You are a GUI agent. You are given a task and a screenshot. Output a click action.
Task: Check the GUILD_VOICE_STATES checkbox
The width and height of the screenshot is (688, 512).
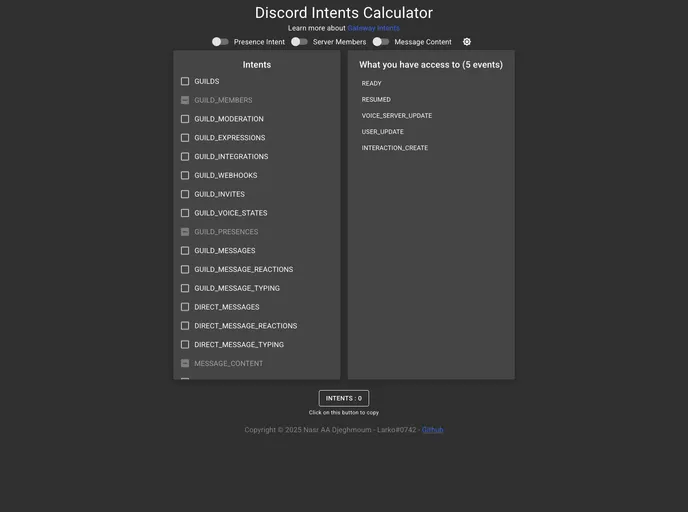click(x=185, y=213)
